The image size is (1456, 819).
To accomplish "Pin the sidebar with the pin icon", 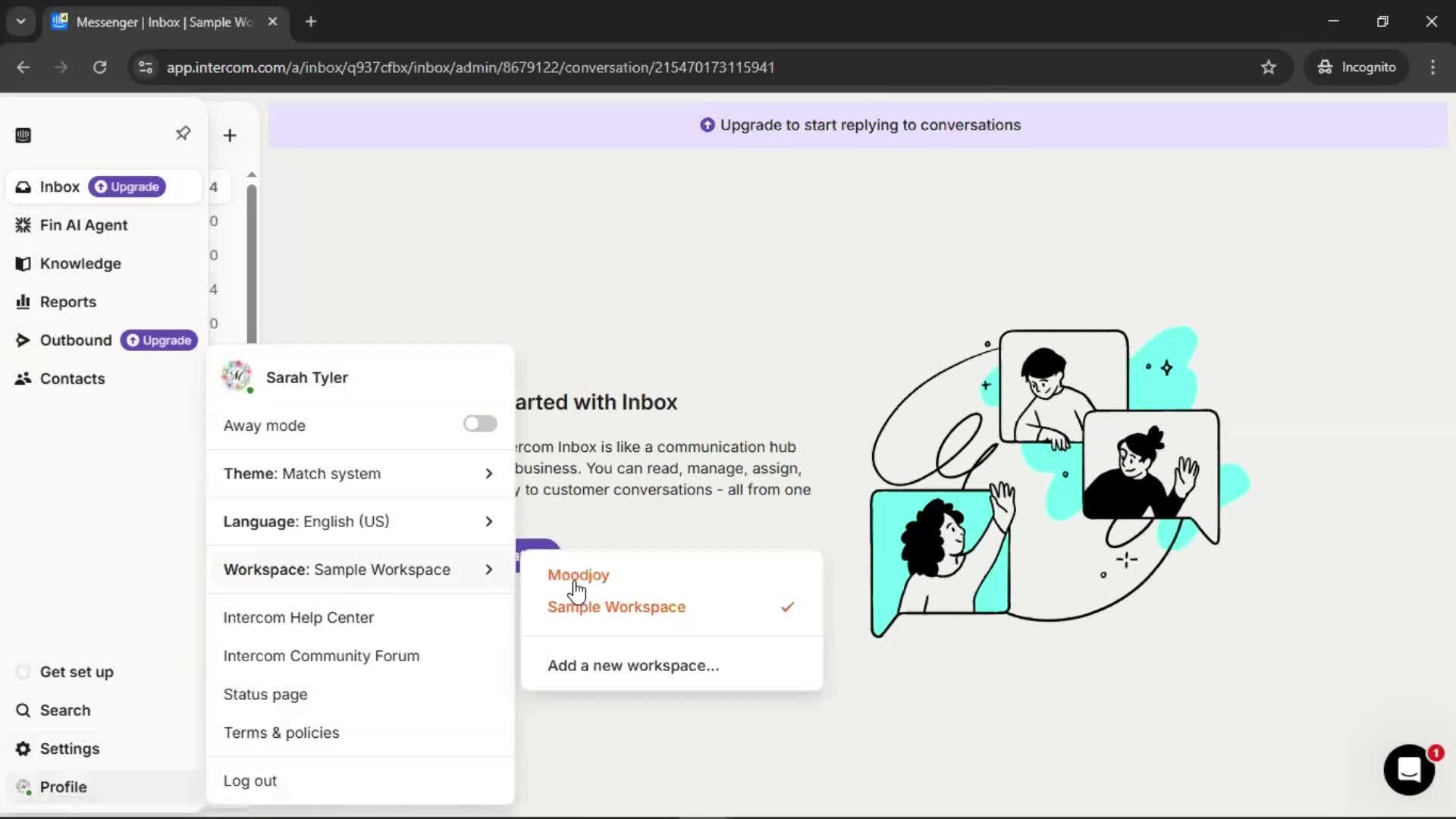I will 183,133.
